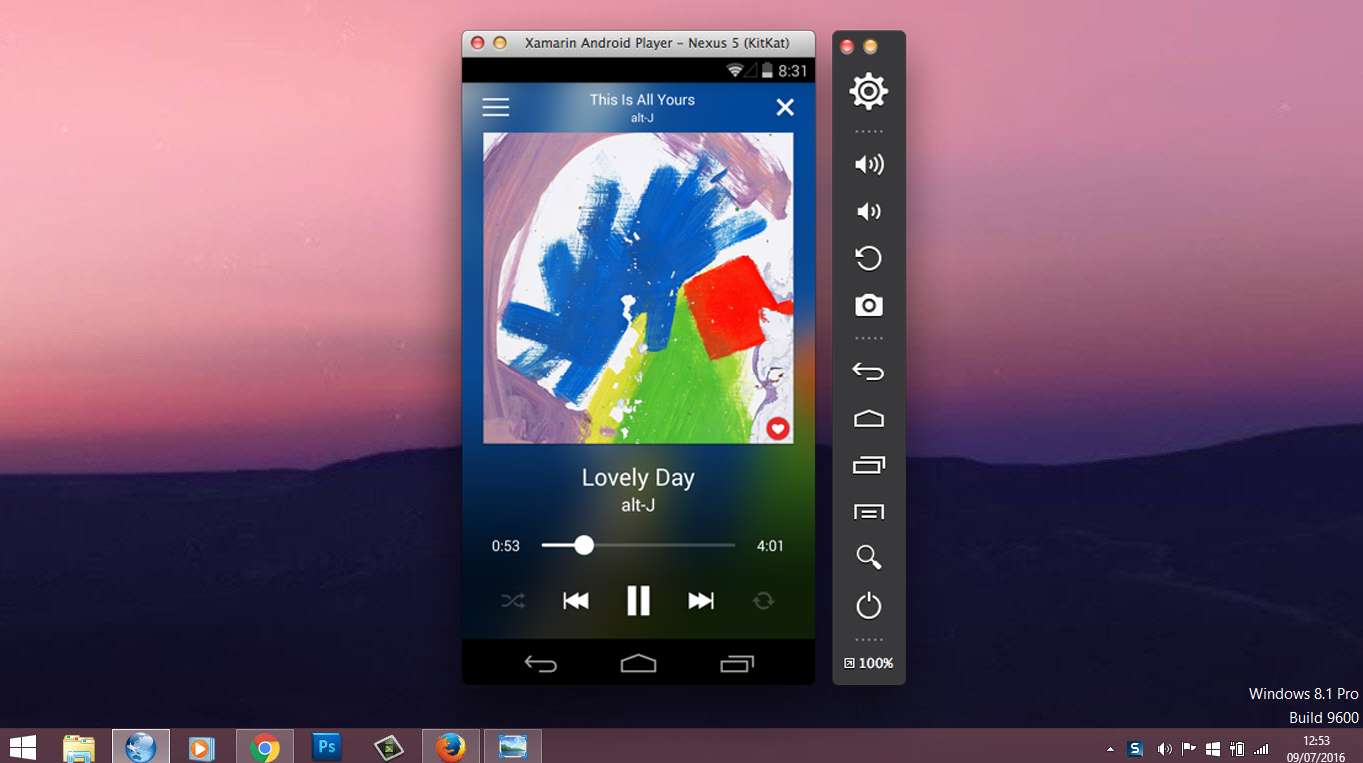Rotate the emulator device screen
This screenshot has width=1363, height=763.
pyautogui.click(x=868, y=259)
